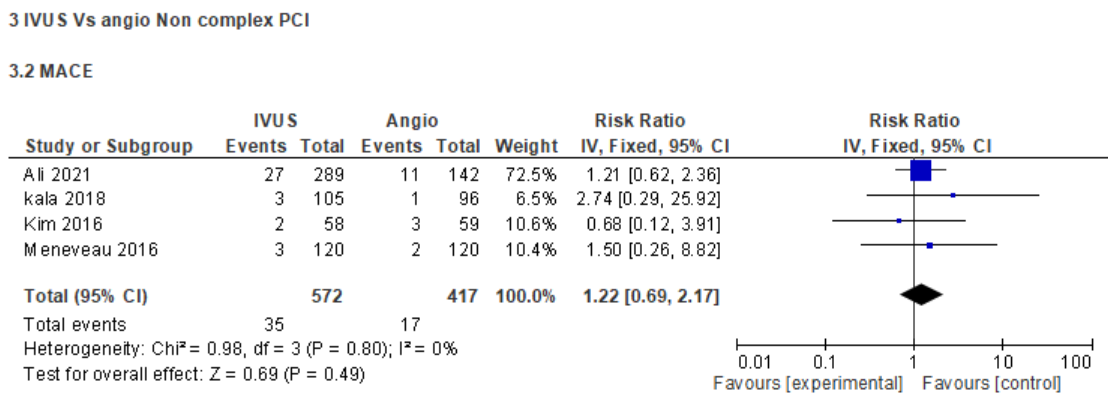The image size is (1108, 400).
Task: Click the 100 tick label on axis
Action: [x=1077, y=360]
